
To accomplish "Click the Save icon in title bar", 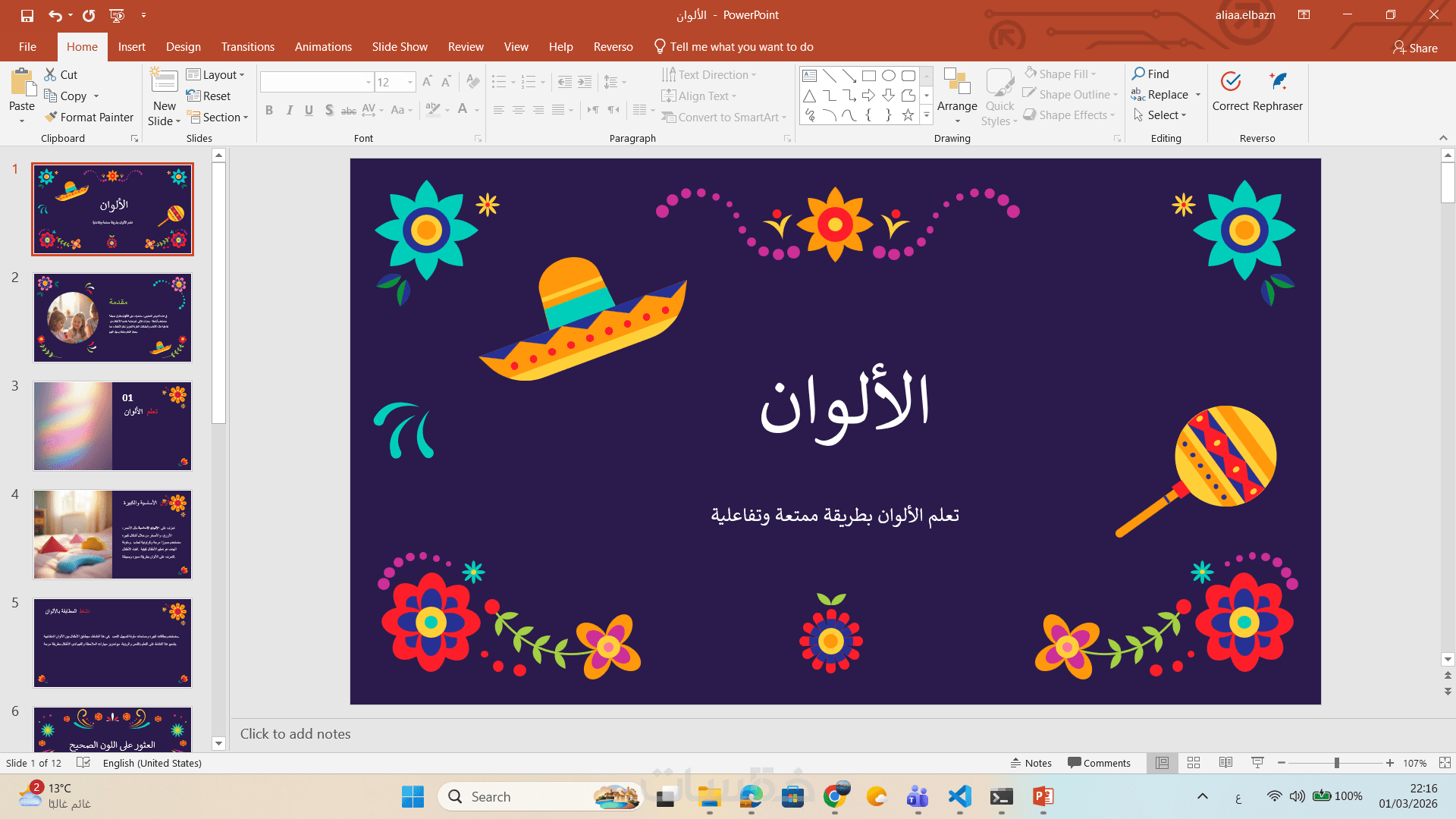I will [x=27, y=15].
